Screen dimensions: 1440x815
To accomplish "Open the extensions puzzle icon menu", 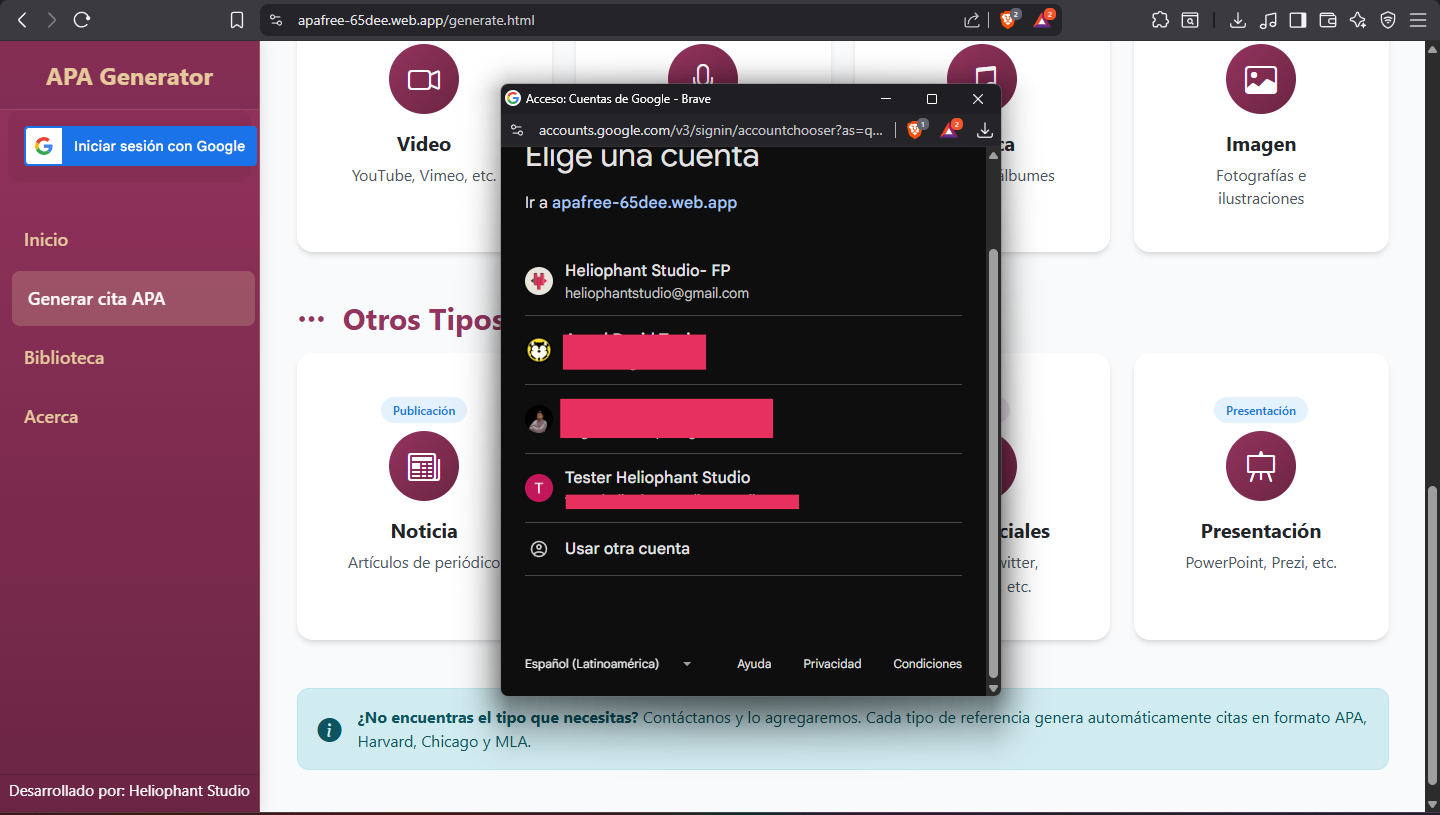I will coord(1160,20).
